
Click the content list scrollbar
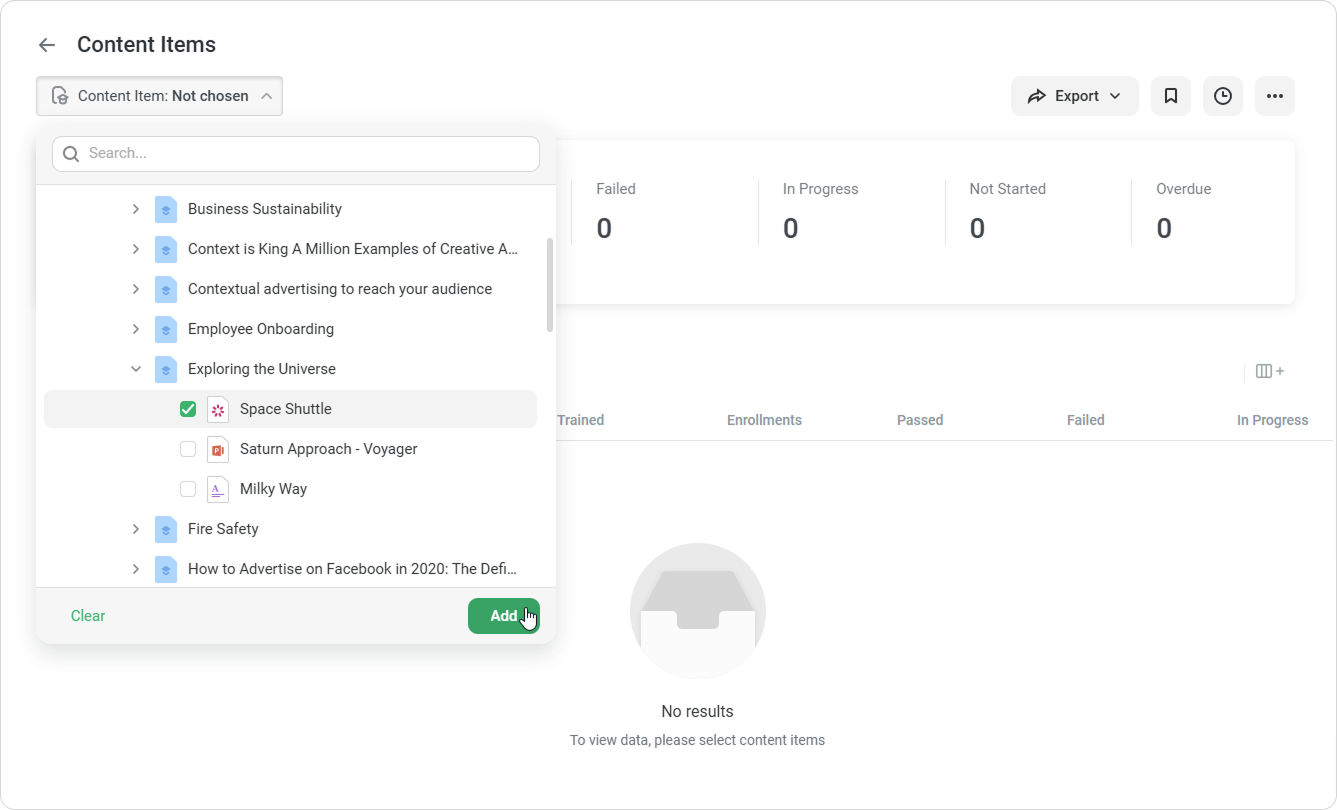click(x=550, y=285)
